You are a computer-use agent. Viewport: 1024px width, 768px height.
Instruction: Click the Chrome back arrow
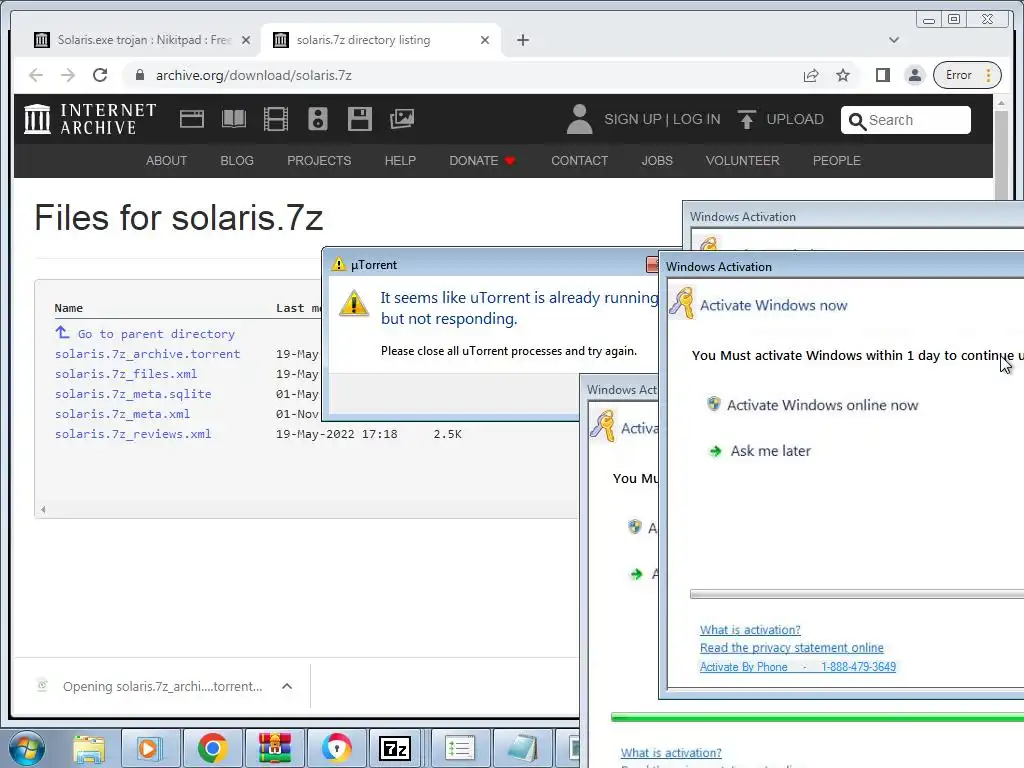tap(36, 75)
